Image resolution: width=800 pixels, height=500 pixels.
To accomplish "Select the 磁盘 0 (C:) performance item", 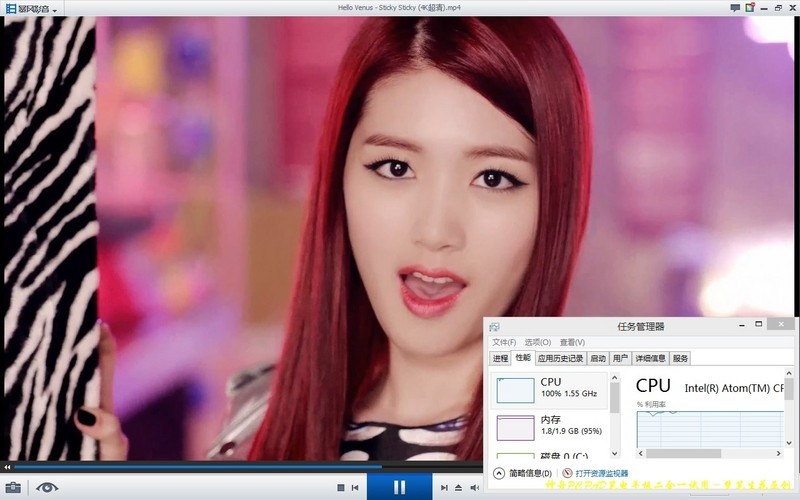I will pos(549,454).
